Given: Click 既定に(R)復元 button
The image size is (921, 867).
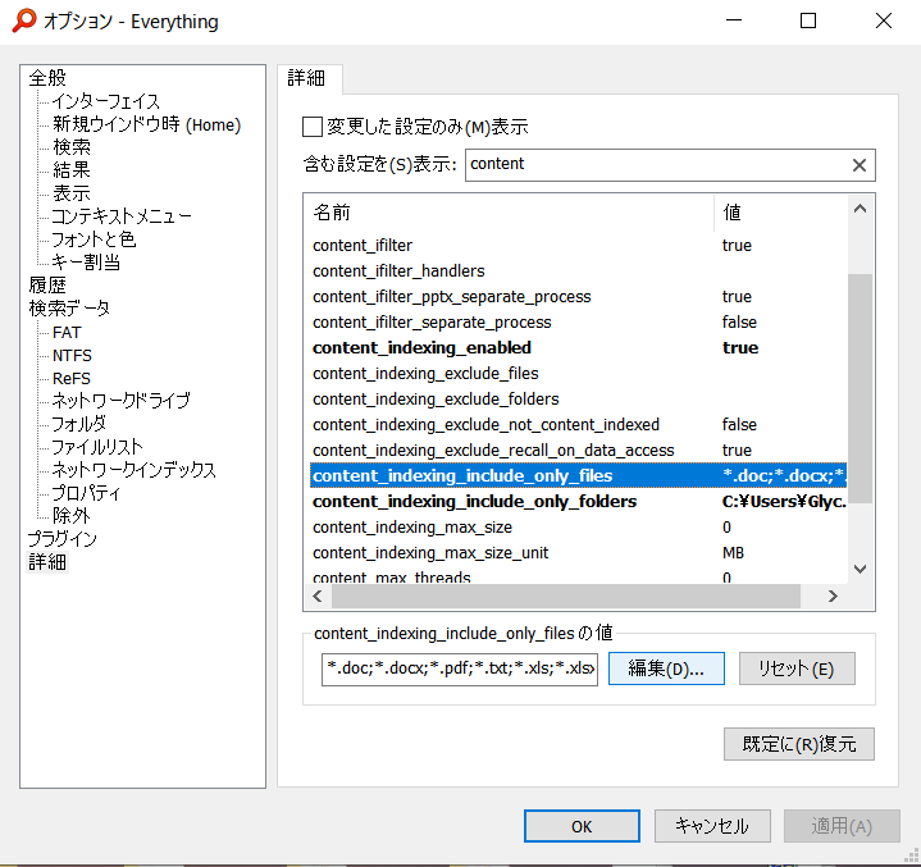Looking at the screenshot, I should click(x=799, y=744).
